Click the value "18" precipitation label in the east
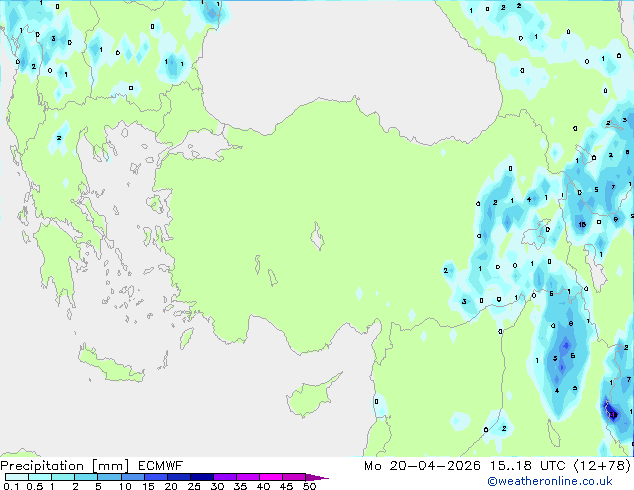 [582, 224]
